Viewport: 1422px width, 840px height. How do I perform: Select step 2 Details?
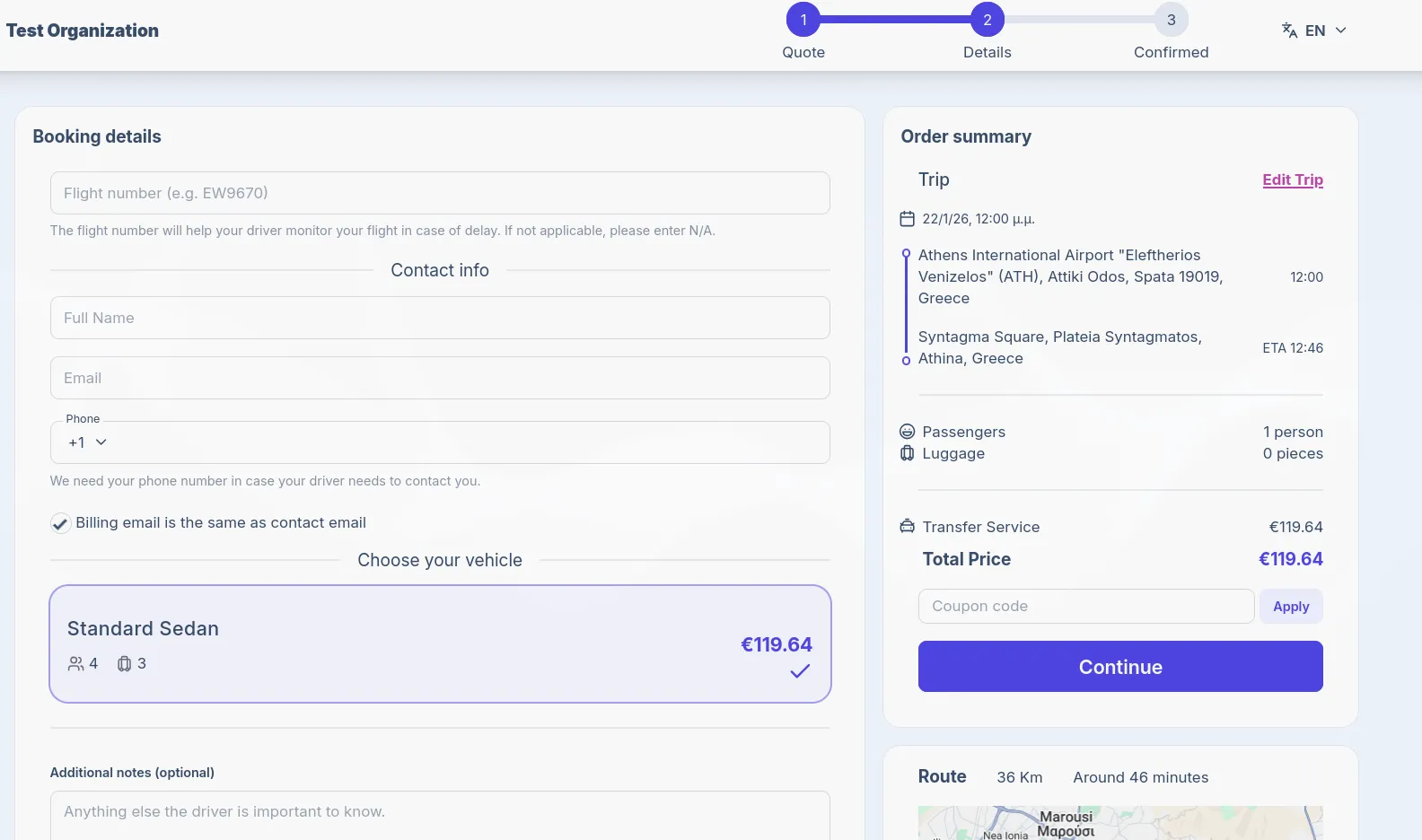[x=987, y=20]
